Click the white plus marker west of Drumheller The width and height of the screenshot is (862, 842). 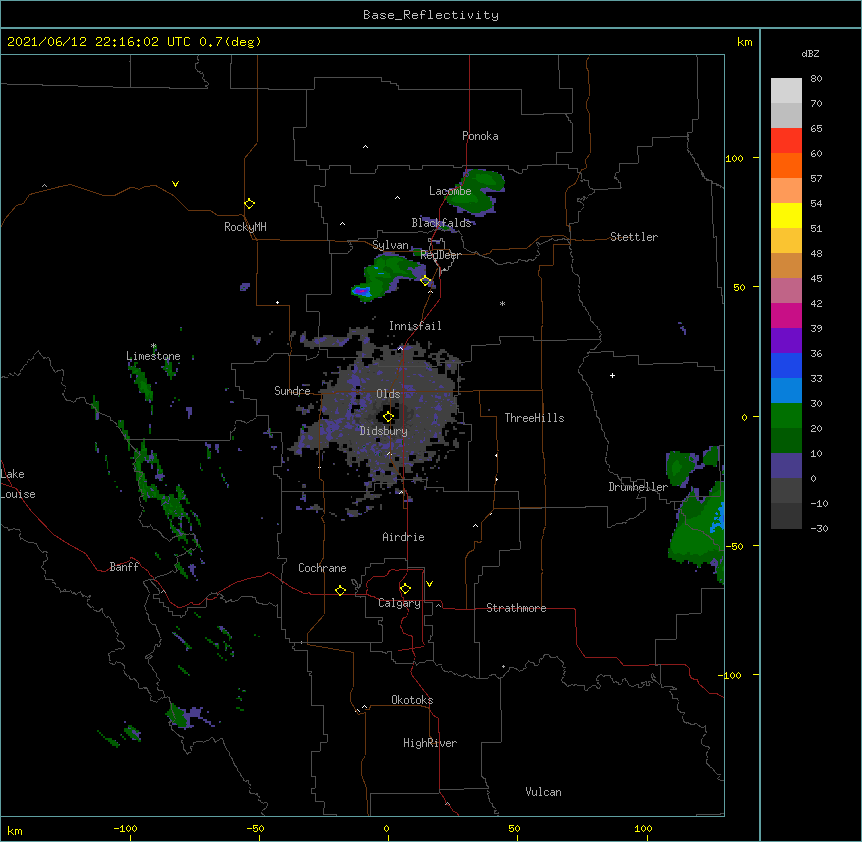point(612,375)
